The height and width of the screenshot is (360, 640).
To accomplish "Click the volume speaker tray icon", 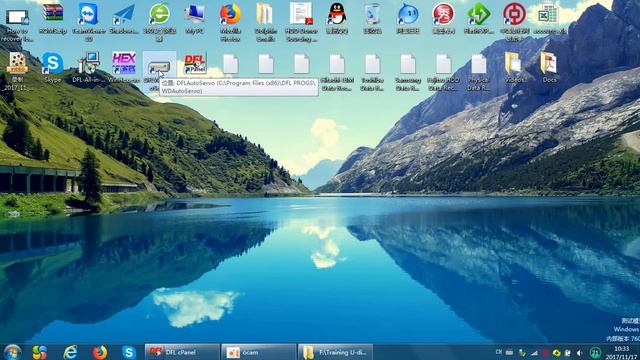I will (x=579, y=353).
